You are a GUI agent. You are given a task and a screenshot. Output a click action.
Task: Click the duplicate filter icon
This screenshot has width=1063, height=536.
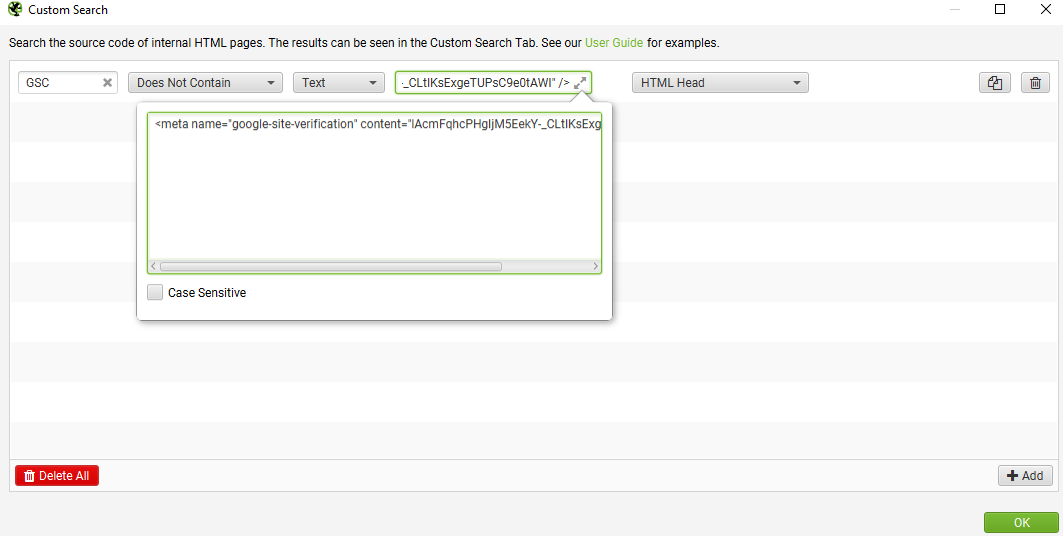pos(995,83)
